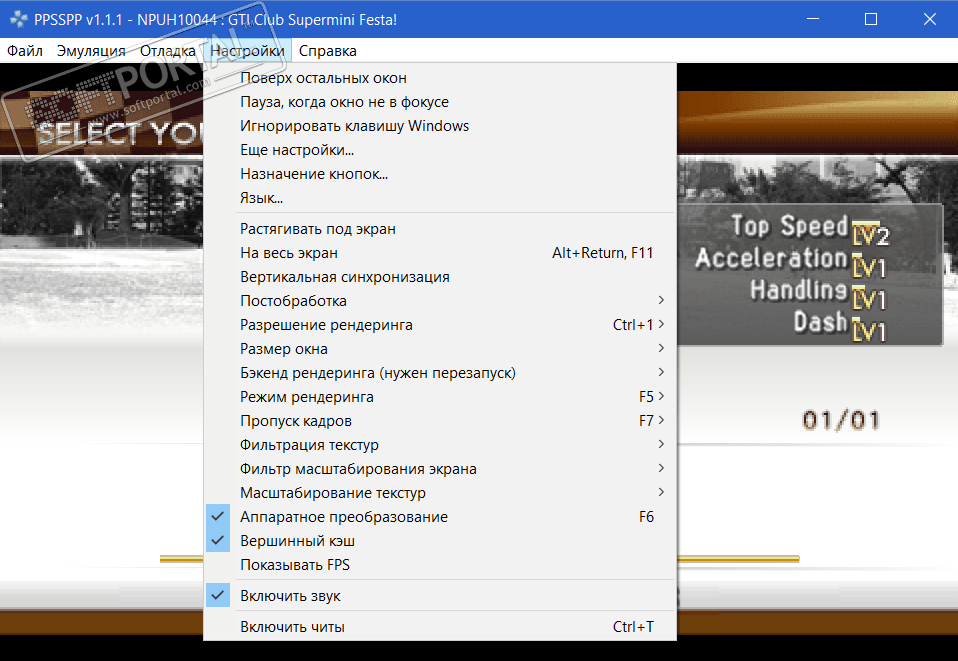
Task: Expand the Размер окна submenu
Action: pyautogui.click(x=440, y=349)
